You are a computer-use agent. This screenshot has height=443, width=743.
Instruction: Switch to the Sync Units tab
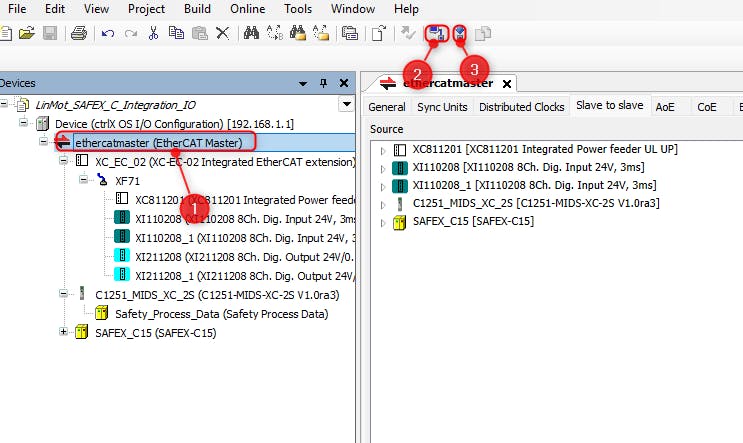[x=442, y=107]
